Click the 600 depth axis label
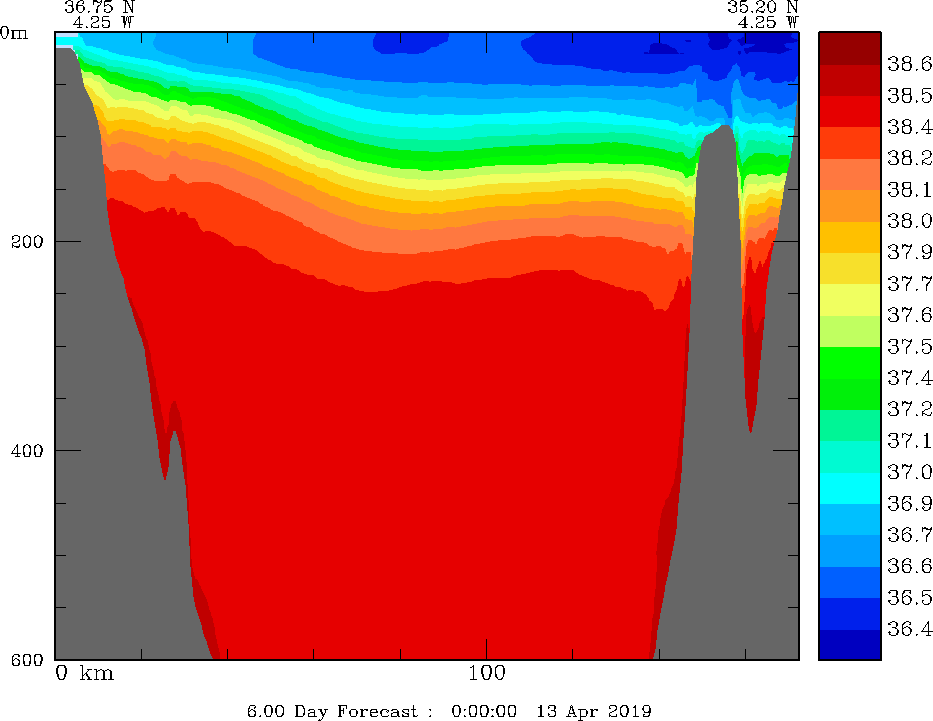The height and width of the screenshot is (721, 933). pos(27,659)
